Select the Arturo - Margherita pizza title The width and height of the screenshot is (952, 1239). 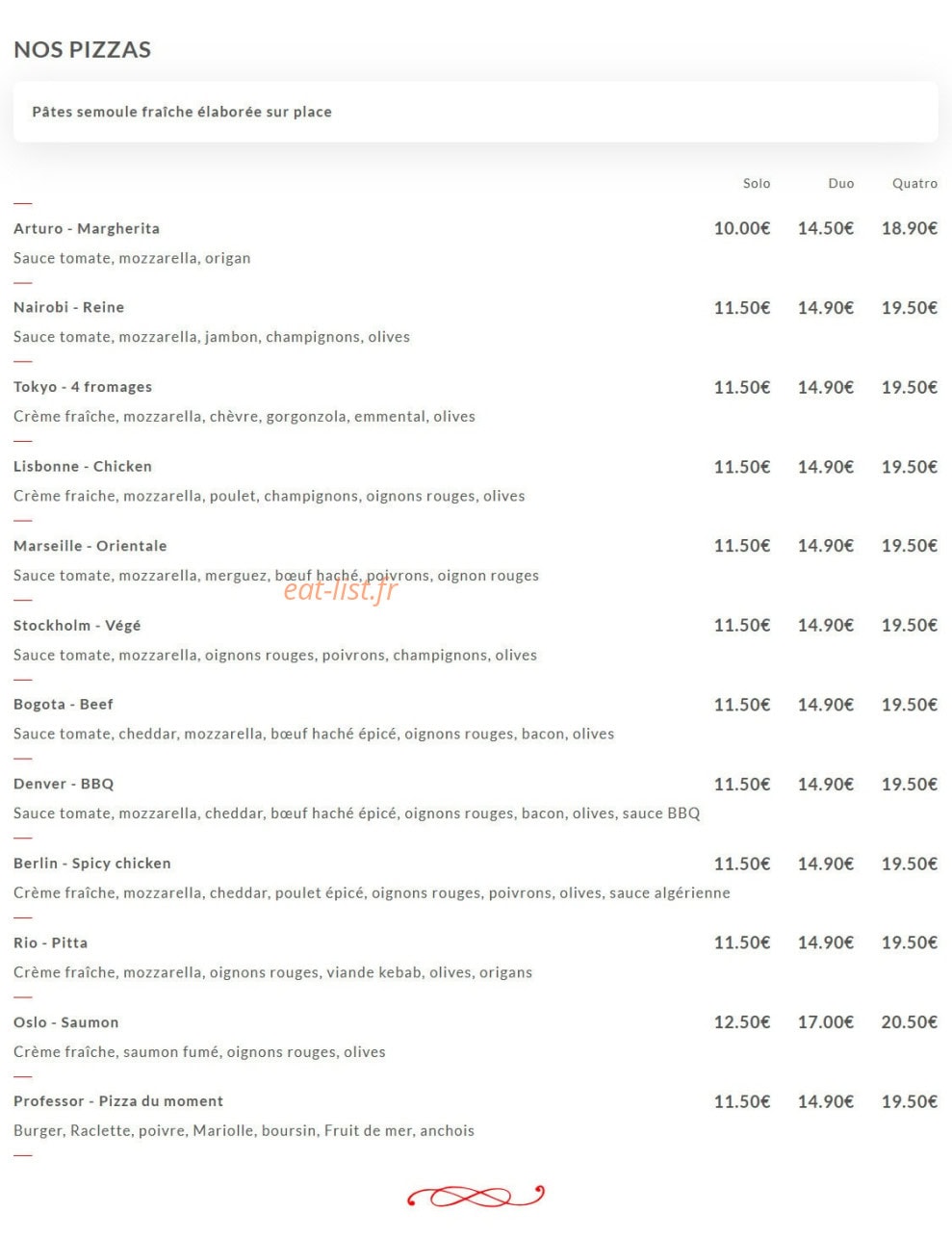(87, 228)
